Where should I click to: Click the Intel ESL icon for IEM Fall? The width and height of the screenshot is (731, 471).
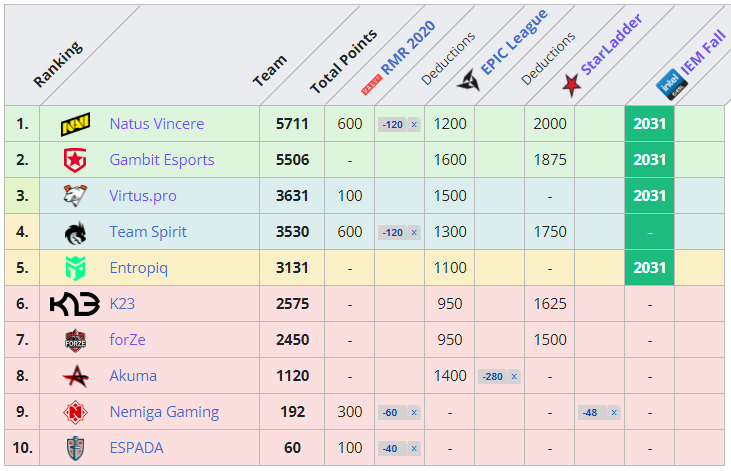click(x=672, y=84)
